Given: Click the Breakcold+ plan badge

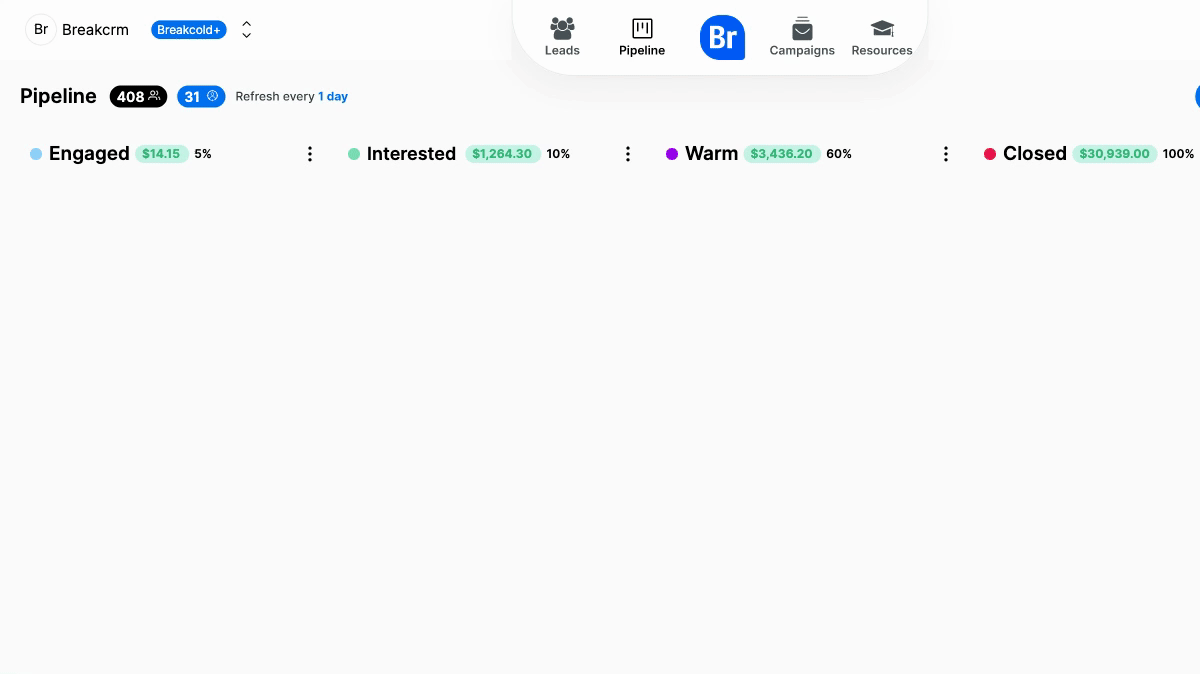Looking at the screenshot, I should [189, 30].
